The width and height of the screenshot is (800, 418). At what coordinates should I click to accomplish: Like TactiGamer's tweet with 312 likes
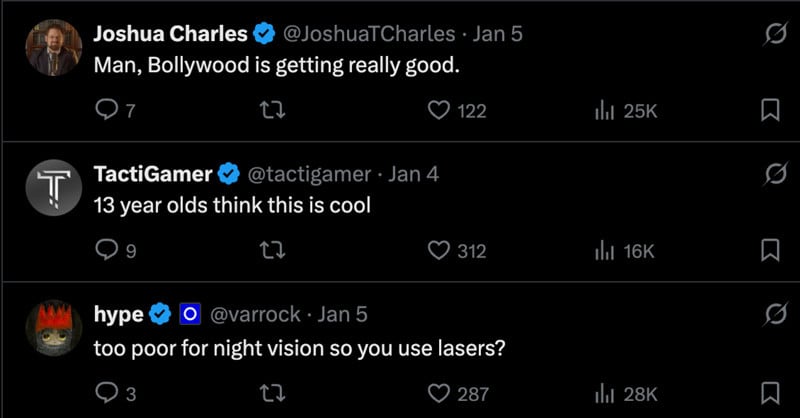(x=438, y=250)
